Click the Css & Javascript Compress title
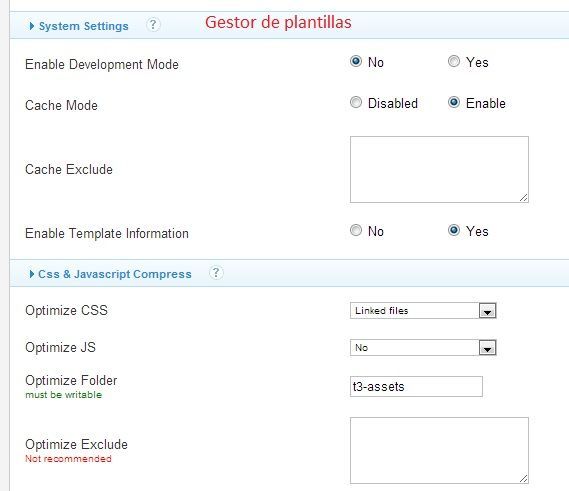 tap(115, 274)
